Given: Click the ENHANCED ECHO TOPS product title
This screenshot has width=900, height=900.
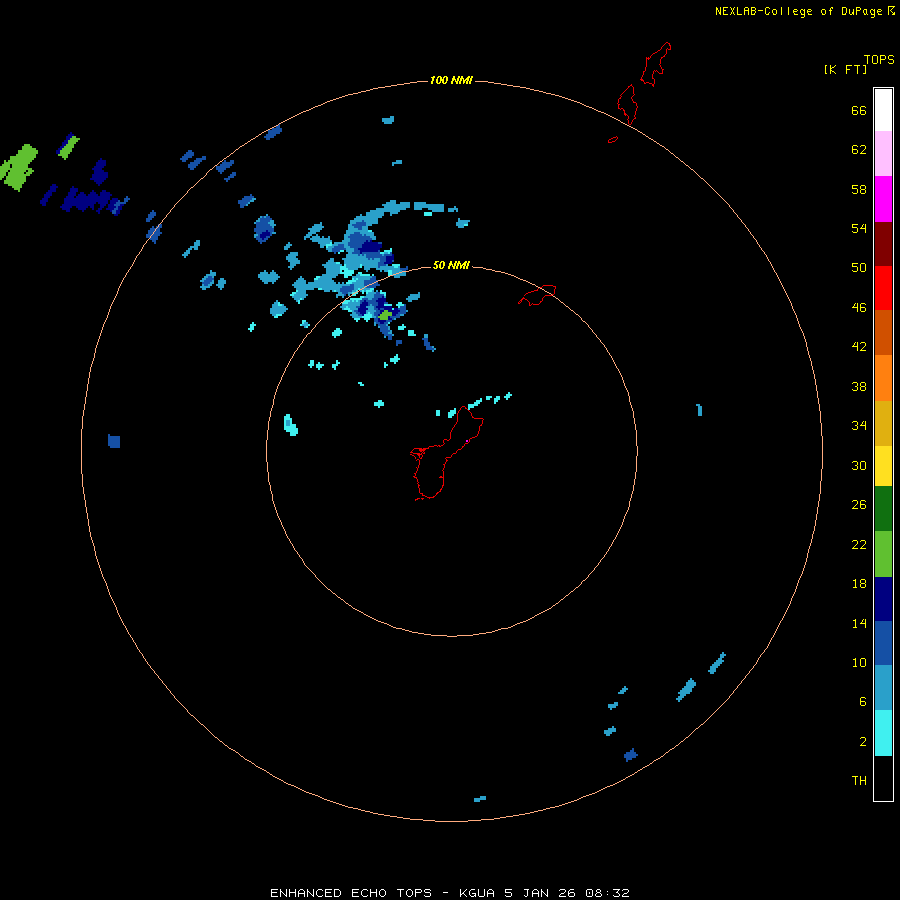Looking at the screenshot, I should [351, 893].
